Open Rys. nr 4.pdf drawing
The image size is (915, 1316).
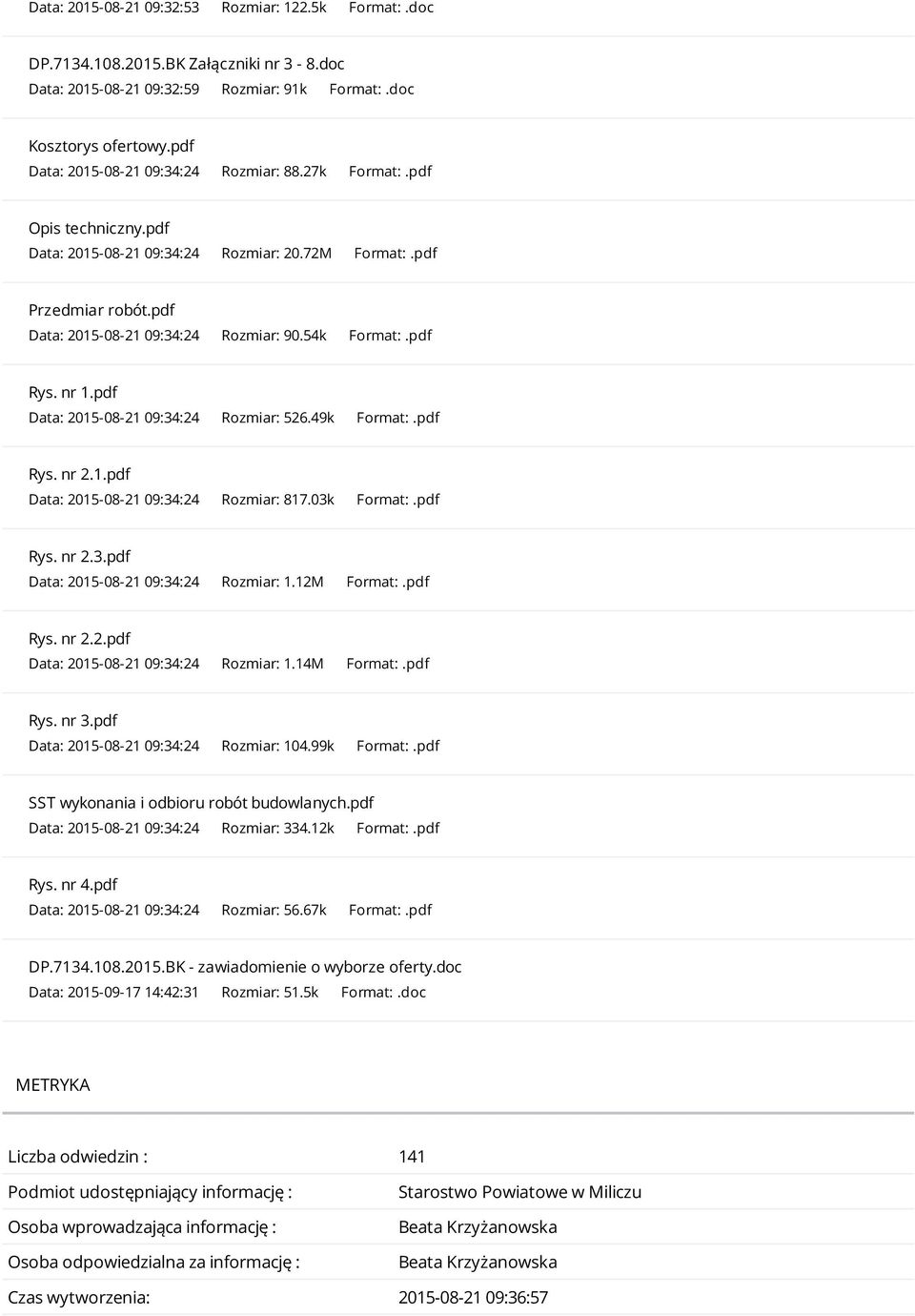(x=73, y=884)
